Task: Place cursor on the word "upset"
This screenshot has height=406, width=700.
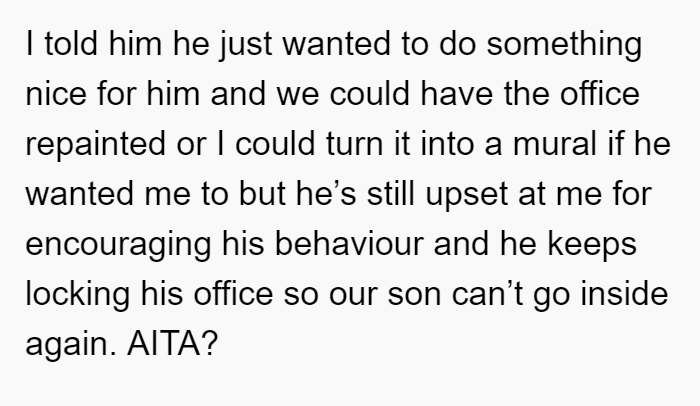Action: 467,196
